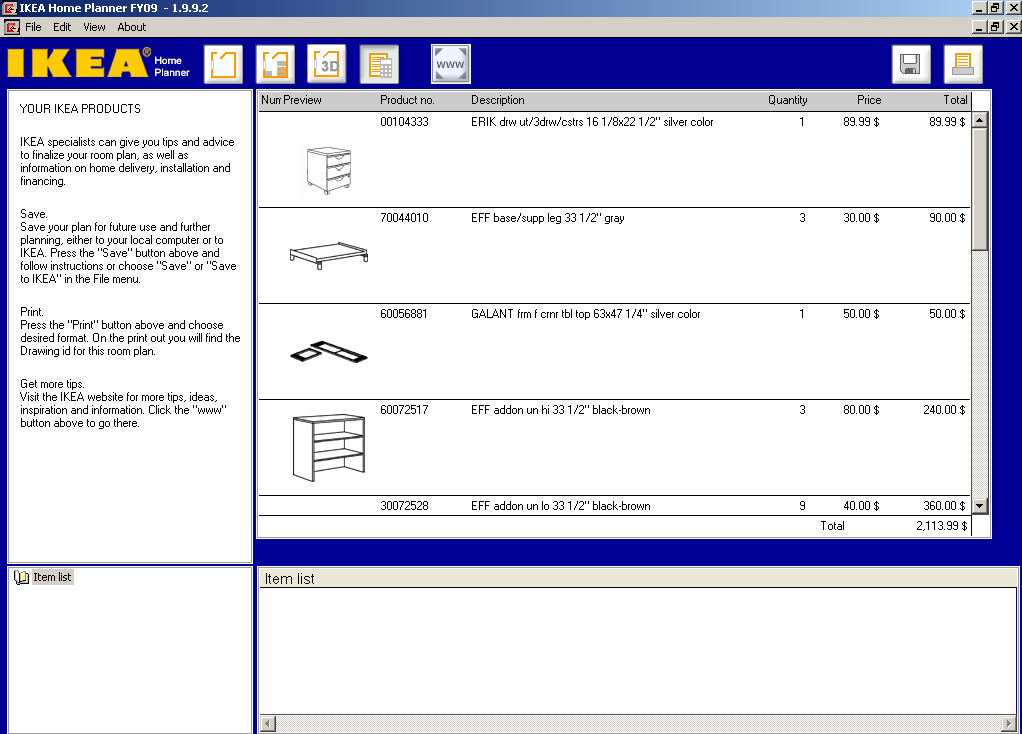Click the EFF addon high shelf thumbnail

(x=328, y=447)
